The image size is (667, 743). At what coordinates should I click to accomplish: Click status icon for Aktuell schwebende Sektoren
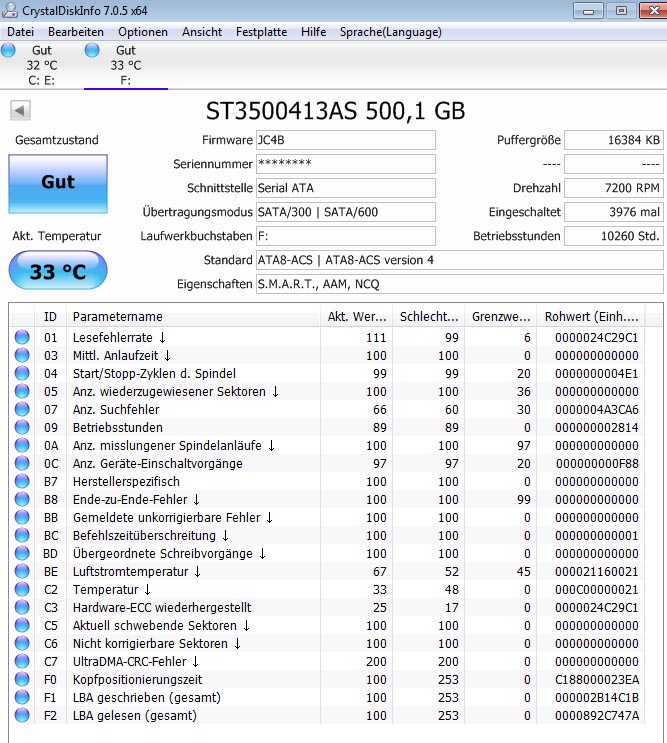click(x=22, y=625)
